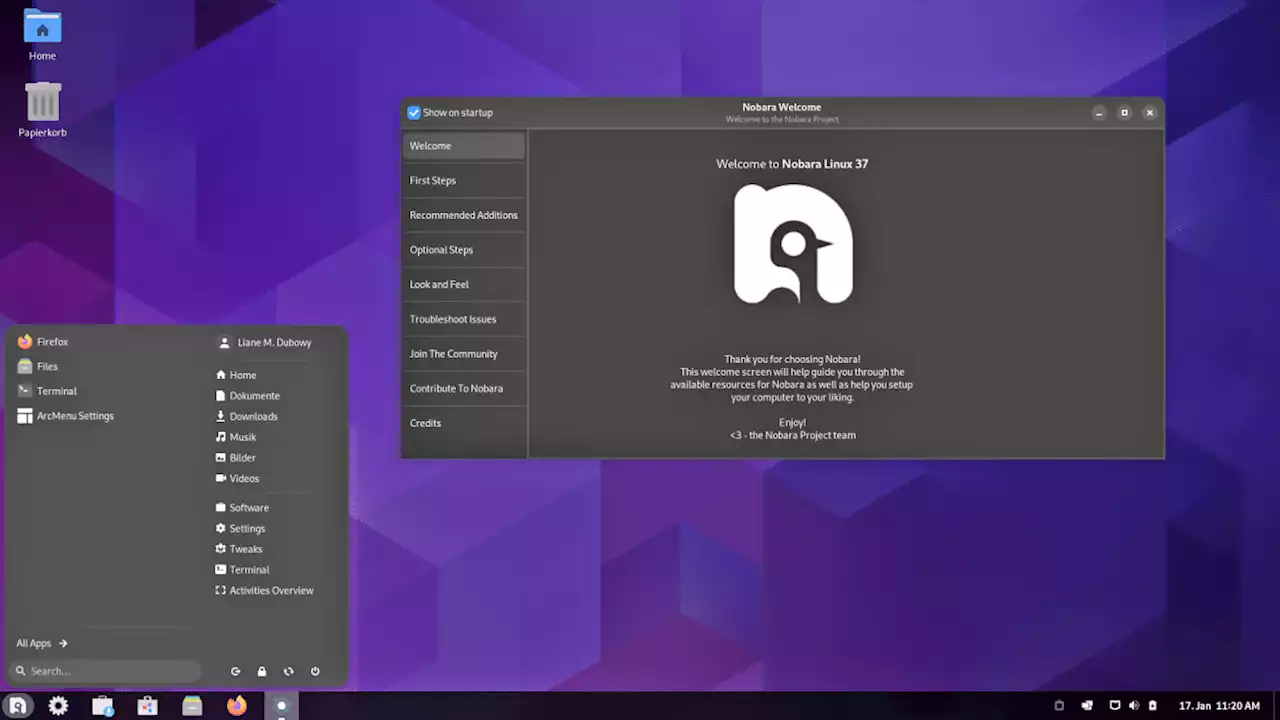Open Terminal from ArcMenu right column

[242, 570]
